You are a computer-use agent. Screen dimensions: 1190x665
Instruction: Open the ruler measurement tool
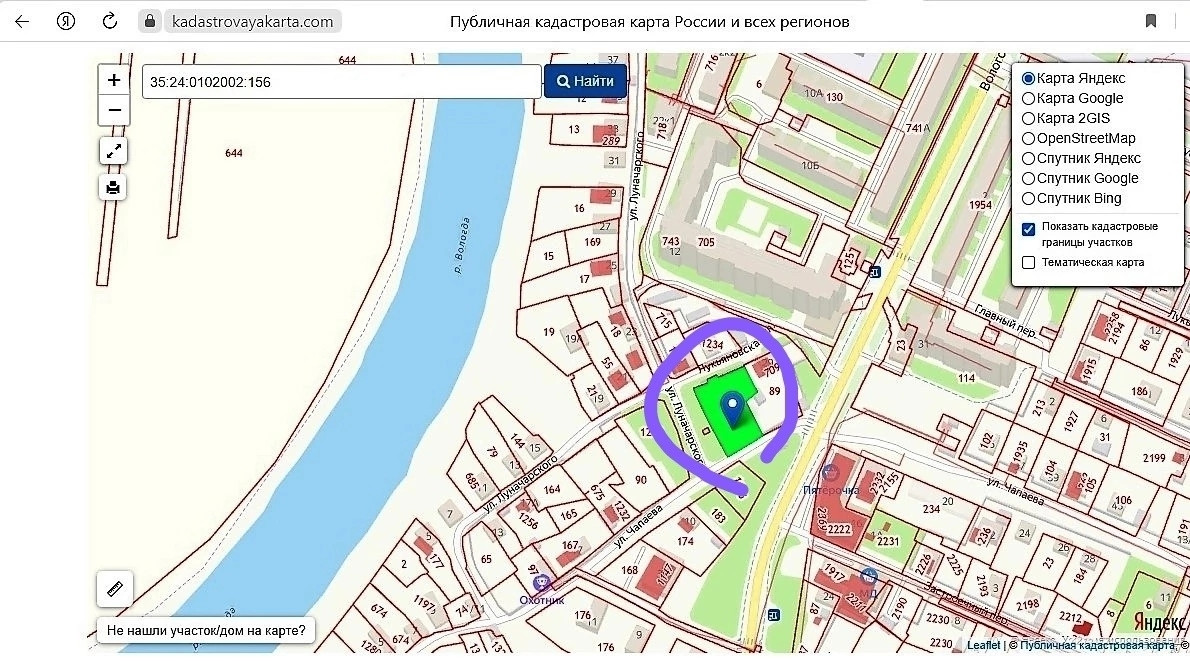[x=115, y=589]
